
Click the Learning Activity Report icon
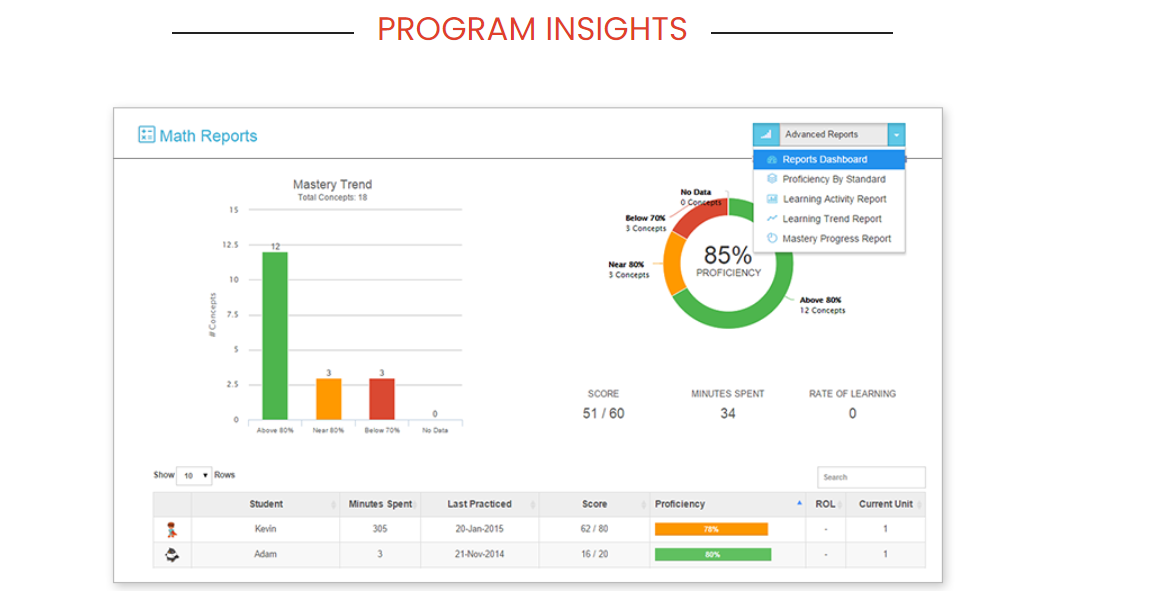point(771,198)
